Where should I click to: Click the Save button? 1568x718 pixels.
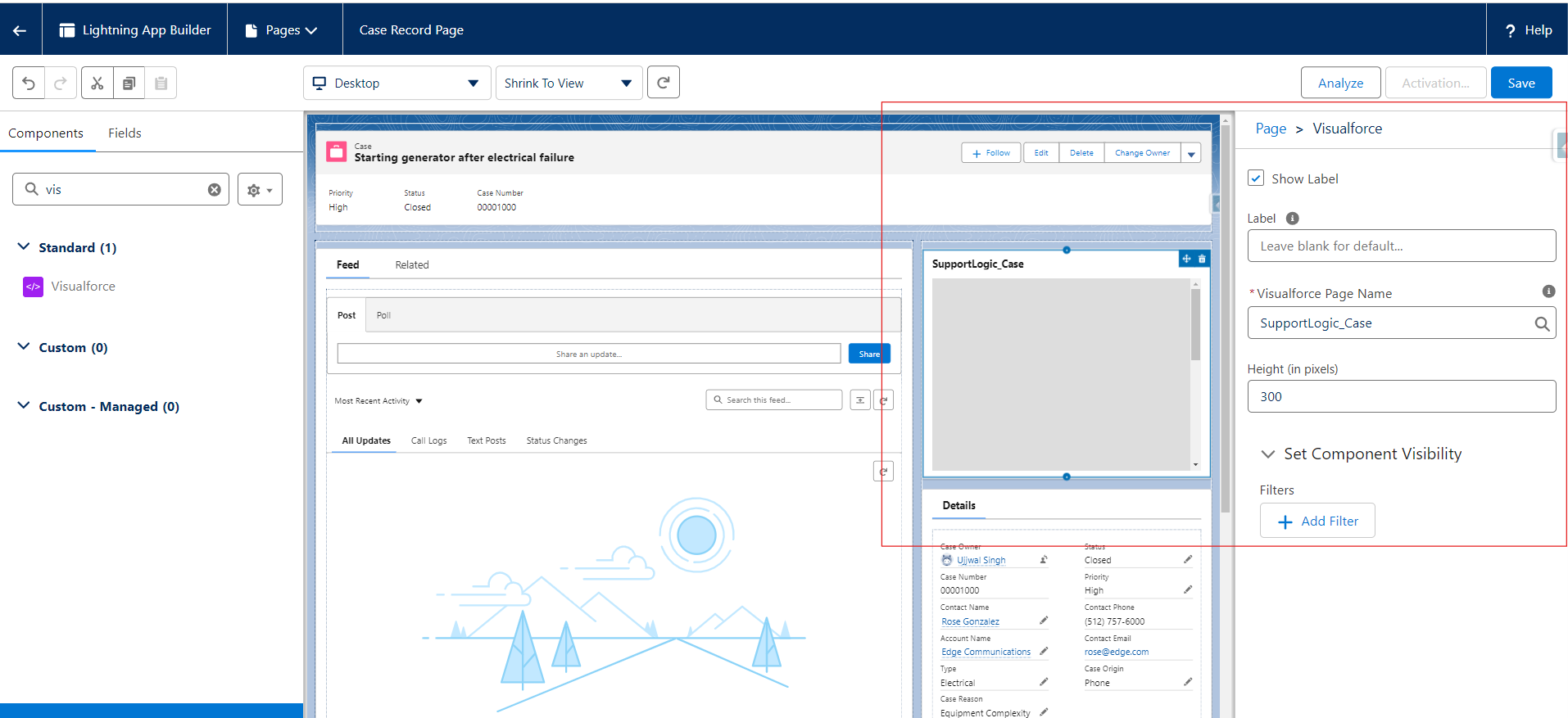pyautogui.click(x=1521, y=83)
